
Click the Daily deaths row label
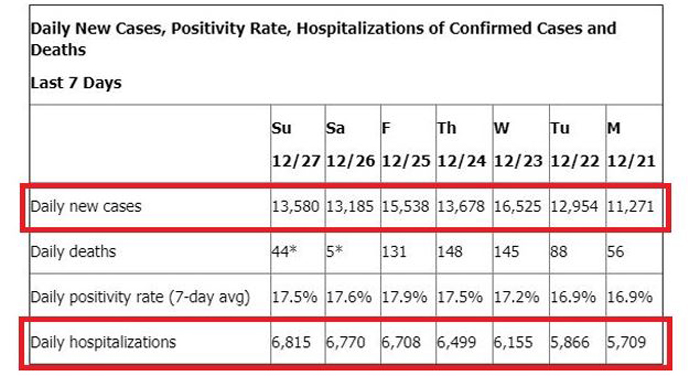pyautogui.click(x=73, y=252)
